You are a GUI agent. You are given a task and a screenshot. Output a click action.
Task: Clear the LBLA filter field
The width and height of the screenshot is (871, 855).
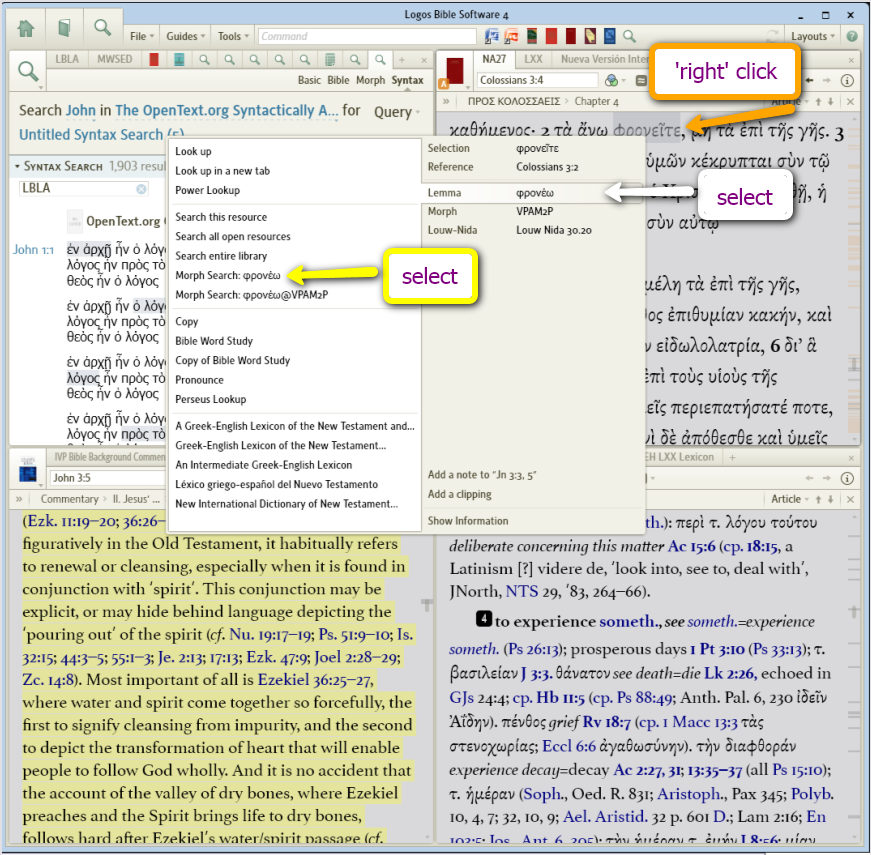pyautogui.click(x=142, y=189)
